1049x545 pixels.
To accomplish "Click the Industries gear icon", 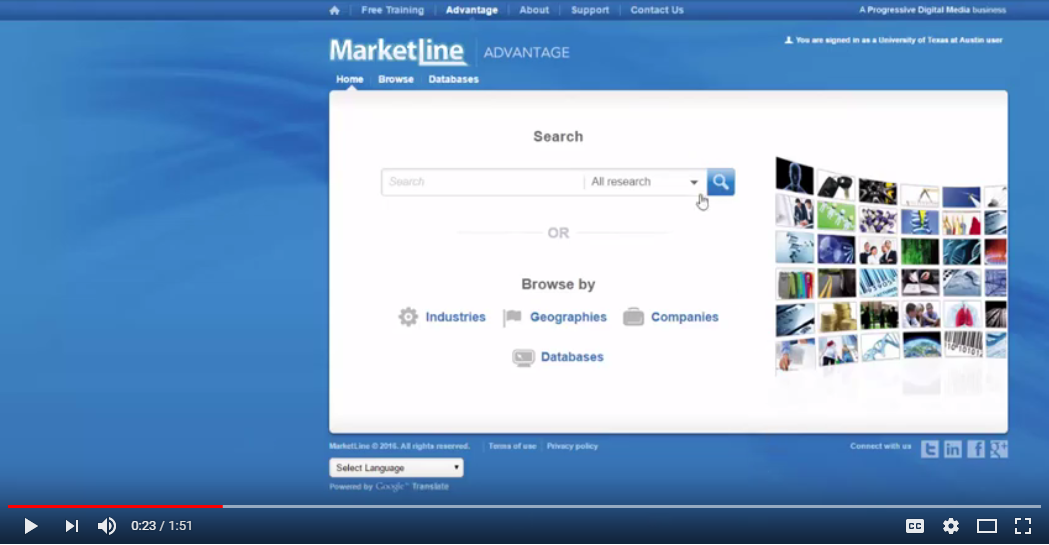I will point(408,316).
